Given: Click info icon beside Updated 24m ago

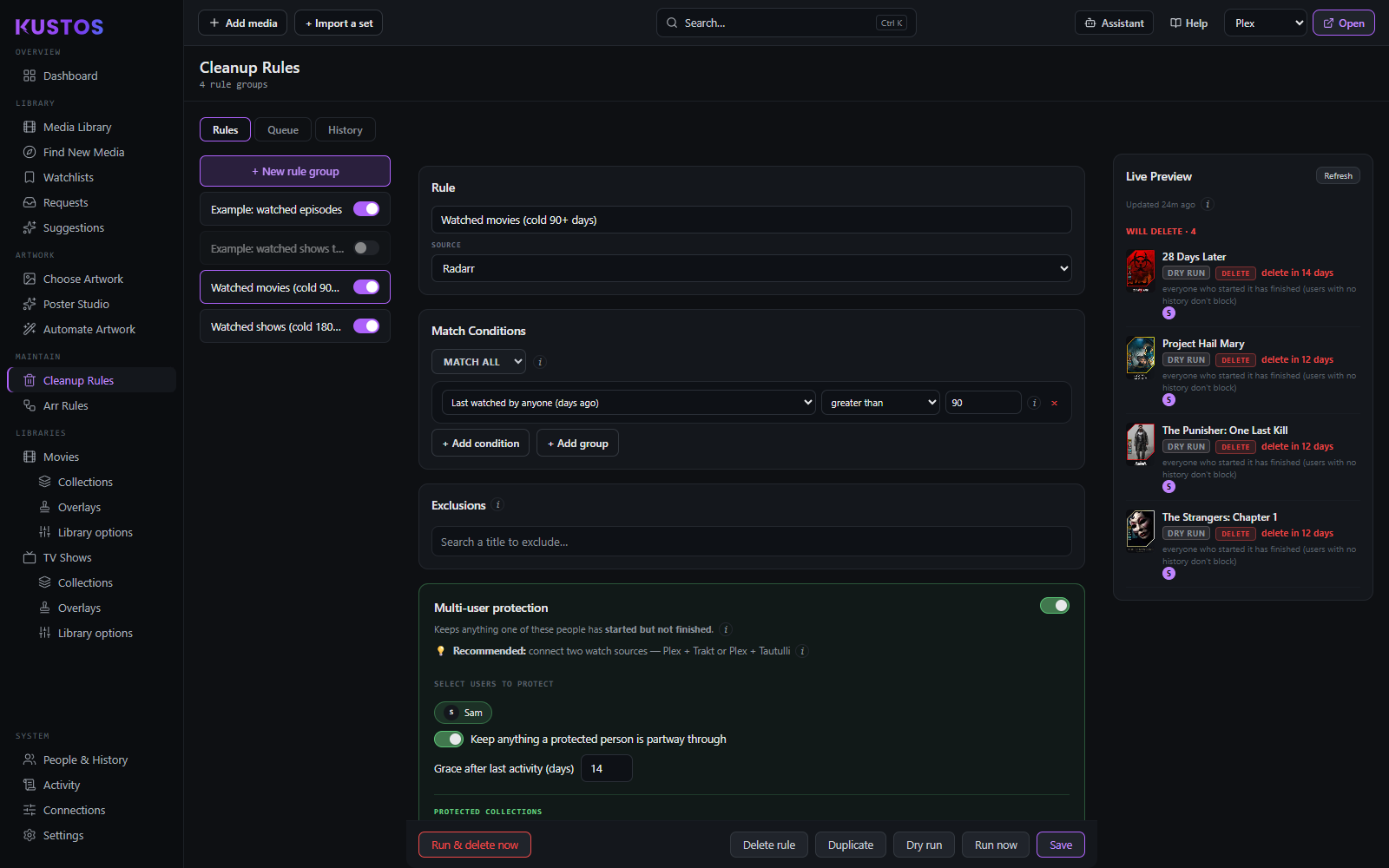Looking at the screenshot, I should [1208, 204].
